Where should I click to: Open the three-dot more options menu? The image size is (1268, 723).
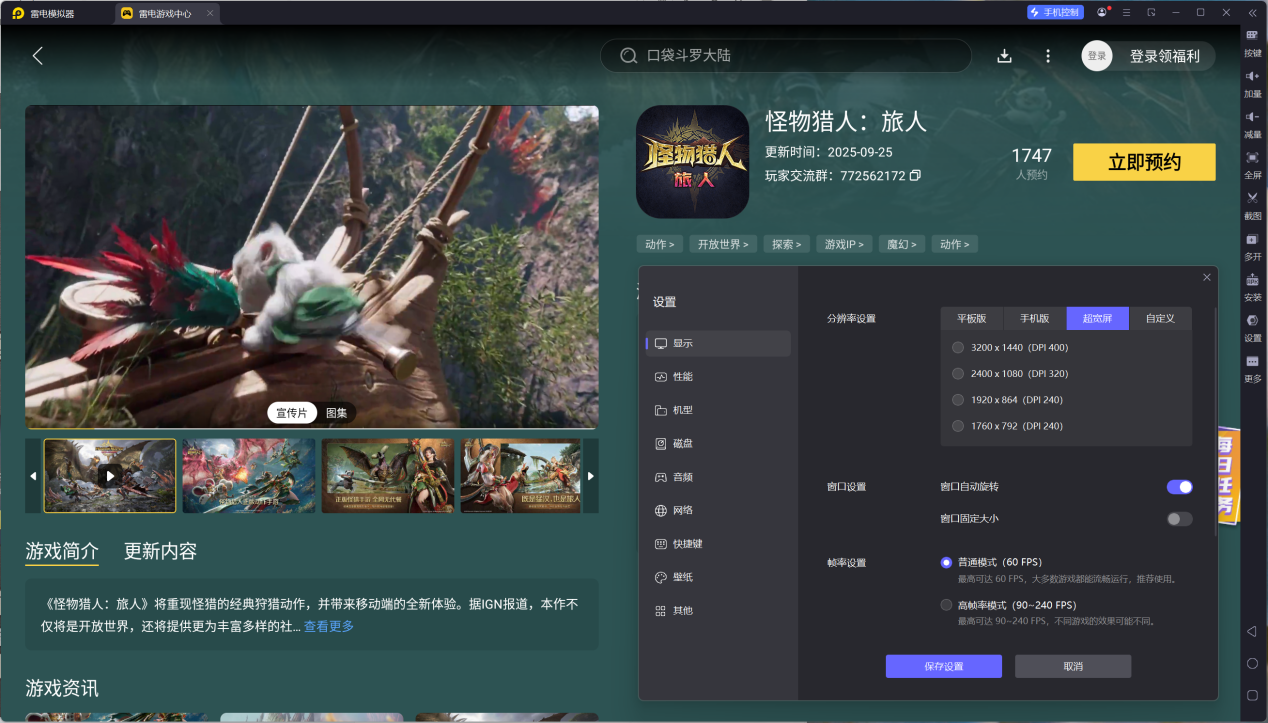(x=1048, y=56)
